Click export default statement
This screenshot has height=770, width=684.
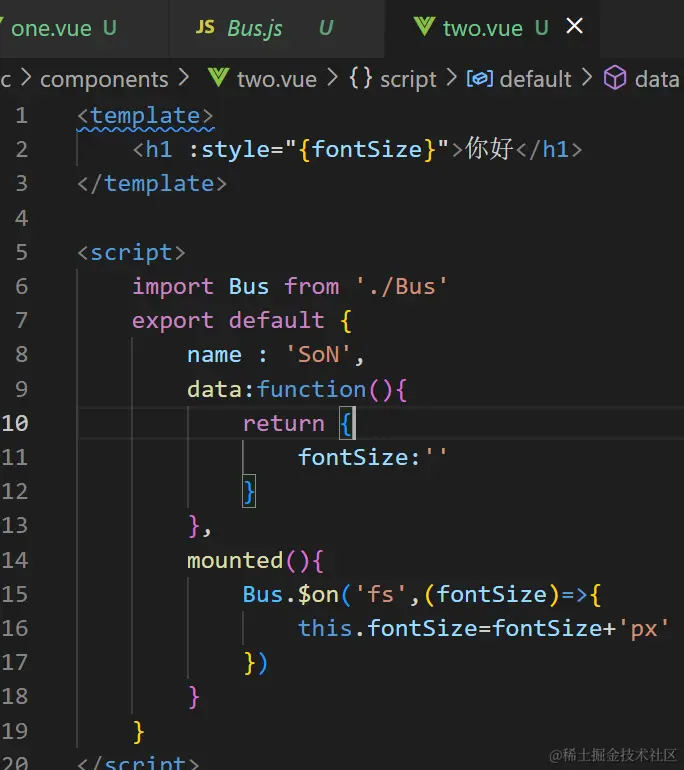point(228,321)
